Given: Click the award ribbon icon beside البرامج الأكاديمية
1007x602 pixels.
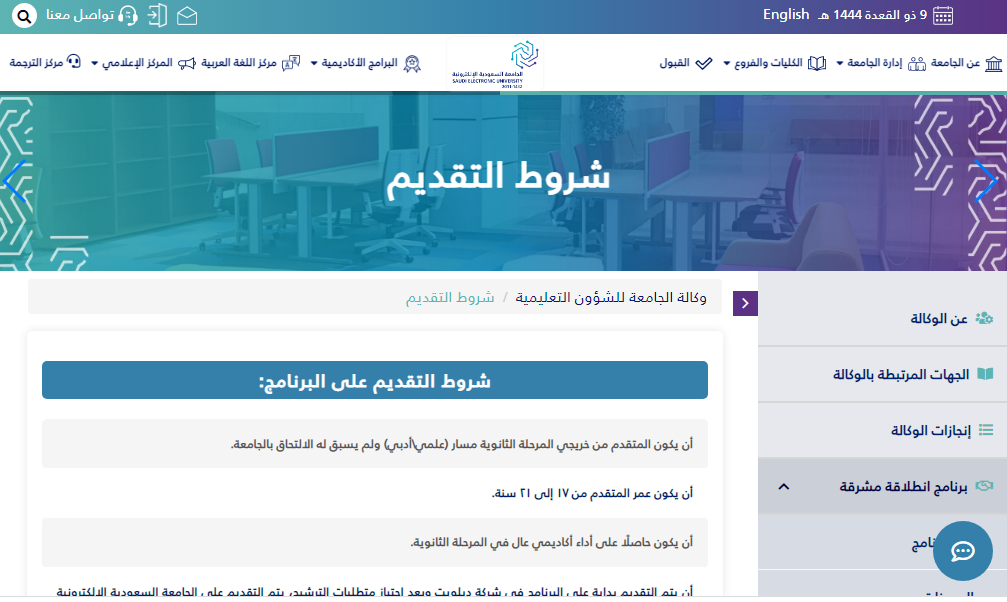Looking at the screenshot, I should 412,63.
